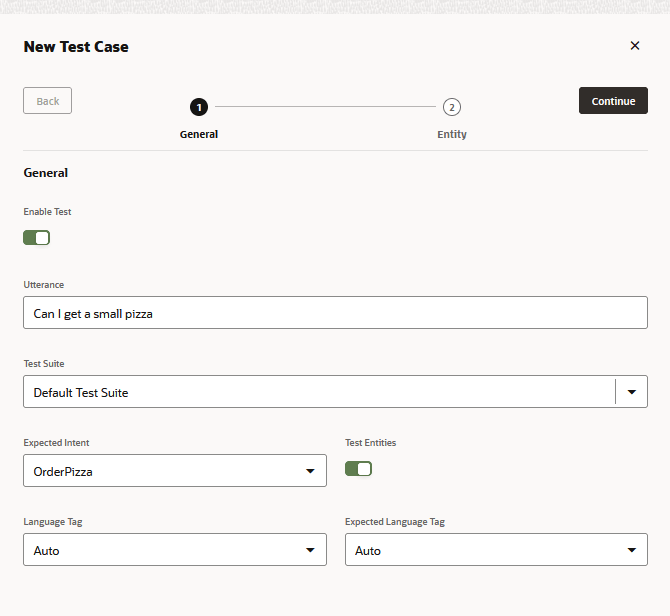Viewport: 670px width, 616px height.
Task: Close the New Test Case dialog
Action: click(634, 46)
